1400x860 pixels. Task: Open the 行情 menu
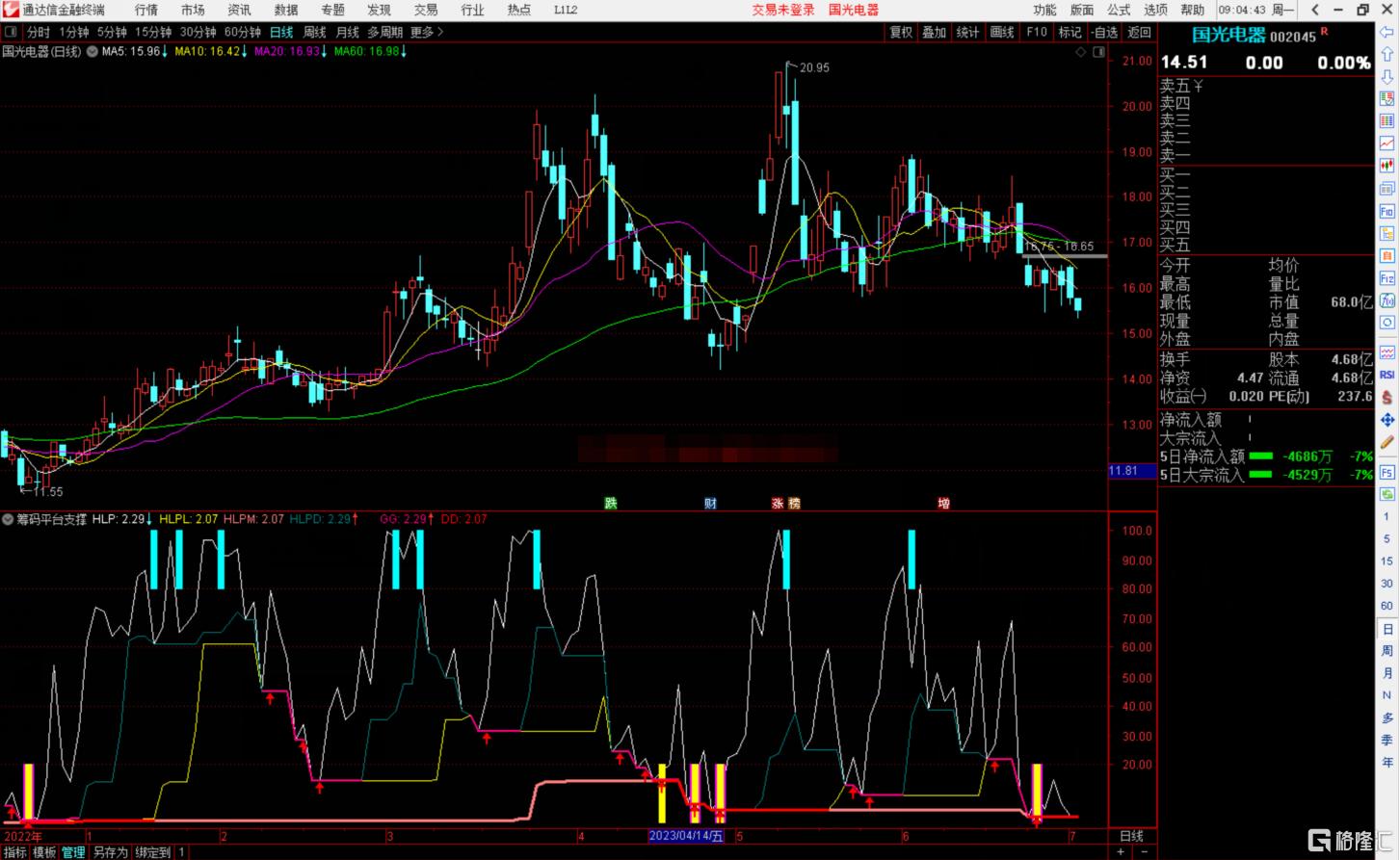(146, 10)
